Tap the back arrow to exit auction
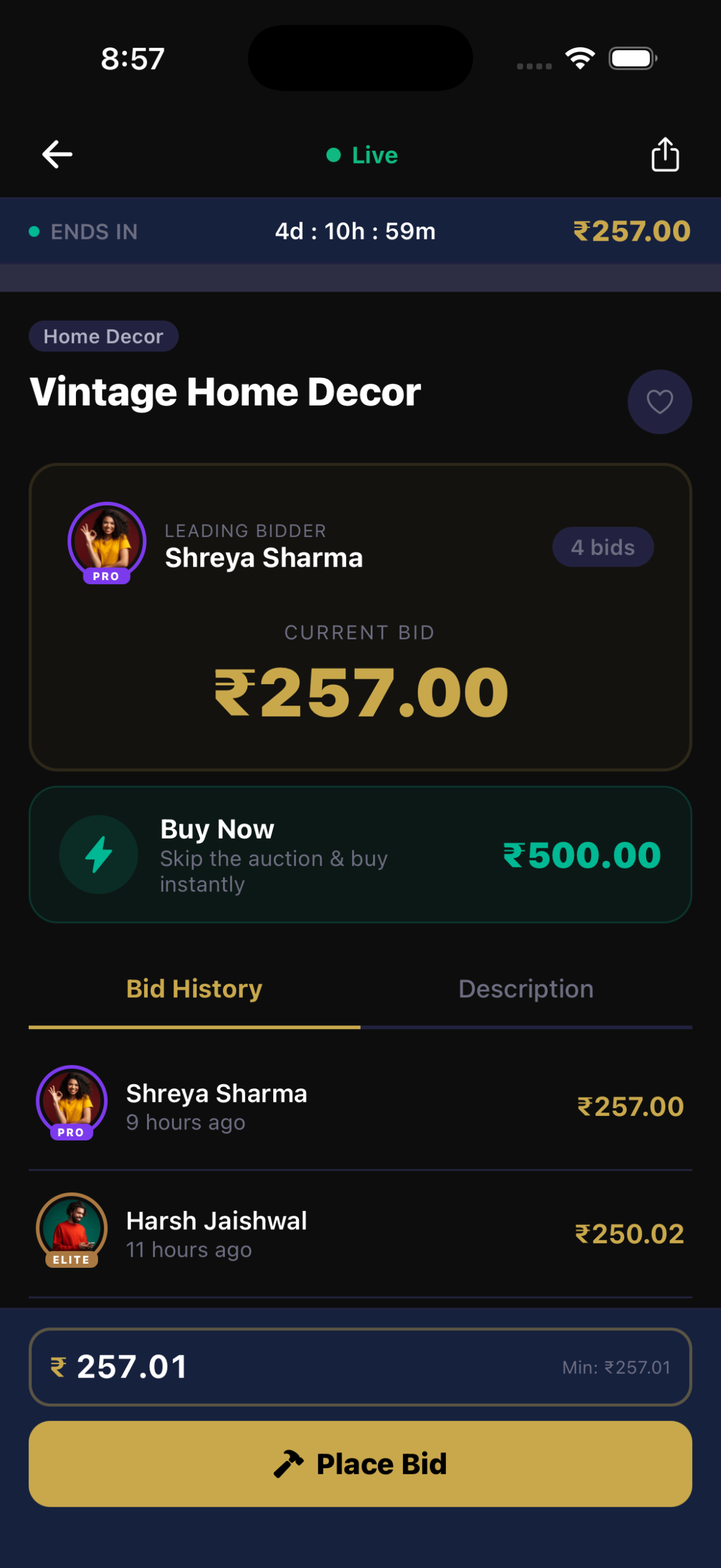 (x=58, y=154)
